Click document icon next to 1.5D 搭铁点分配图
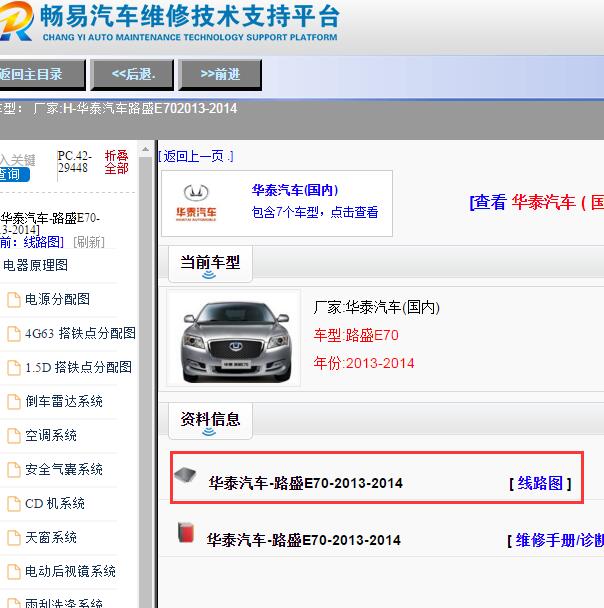Screen dimensions: 604x608 (14, 368)
